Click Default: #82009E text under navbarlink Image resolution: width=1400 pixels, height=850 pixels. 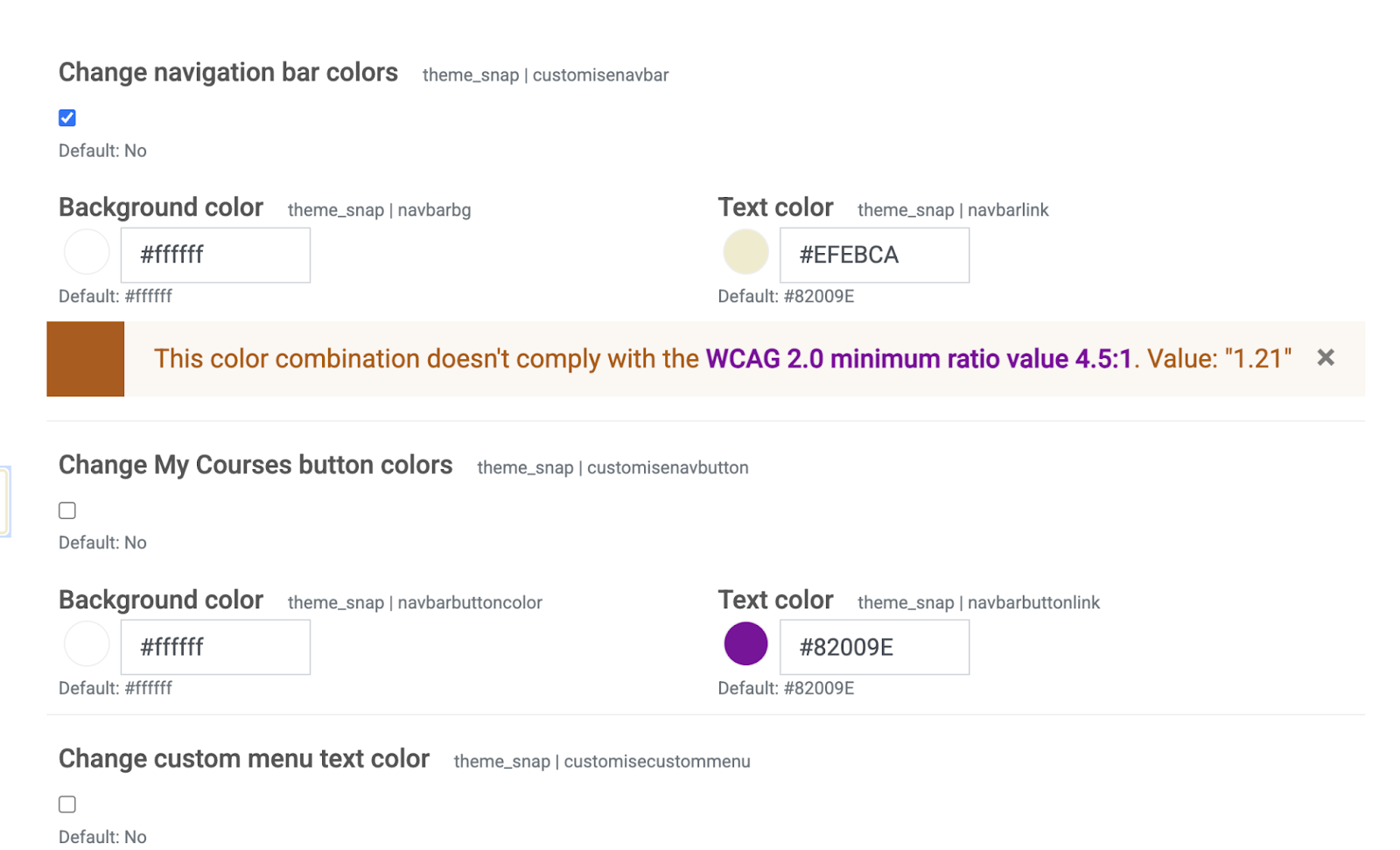pos(786,296)
